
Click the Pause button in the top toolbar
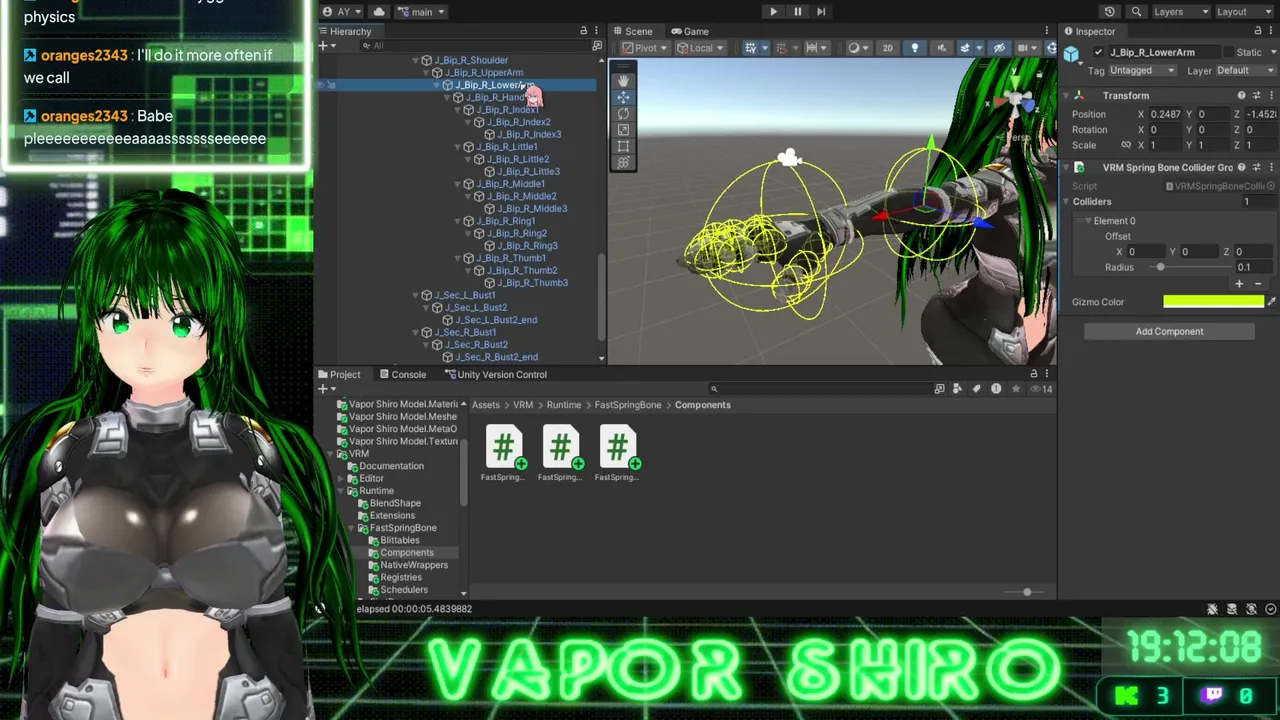point(797,12)
